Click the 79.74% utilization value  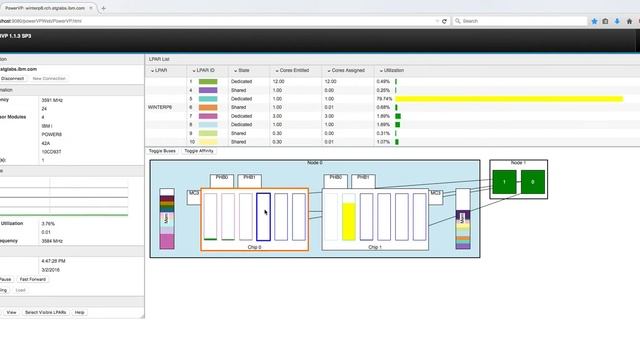(384, 99)
